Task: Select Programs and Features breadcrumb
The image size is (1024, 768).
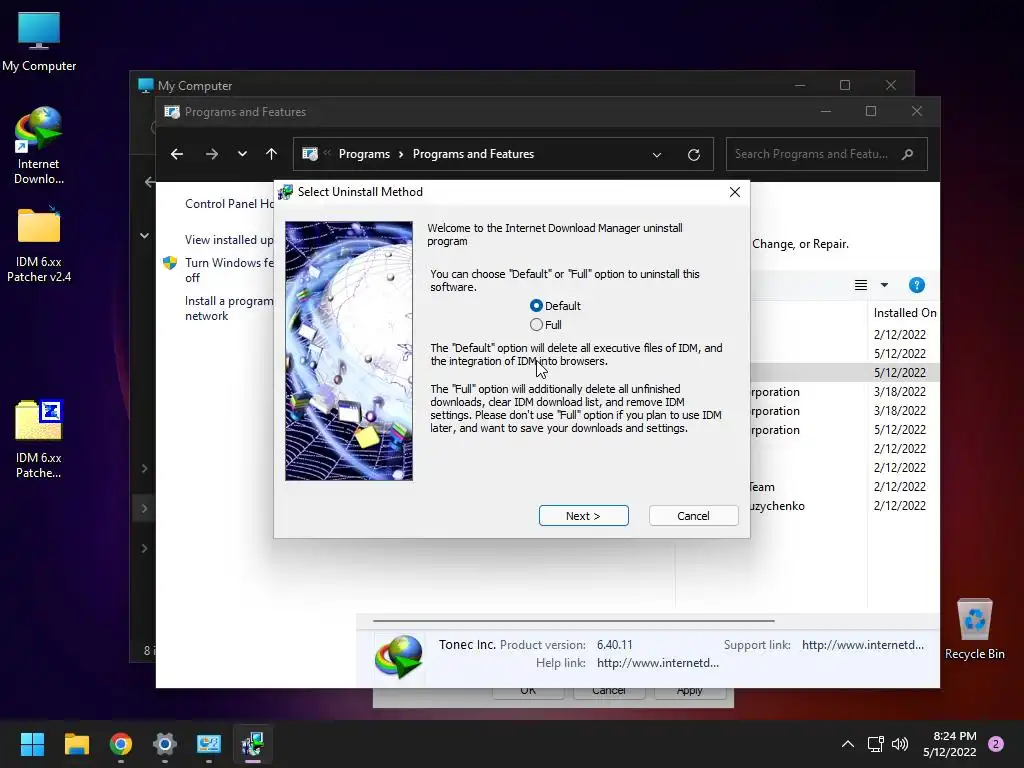Action: click(x=473, y=154)
